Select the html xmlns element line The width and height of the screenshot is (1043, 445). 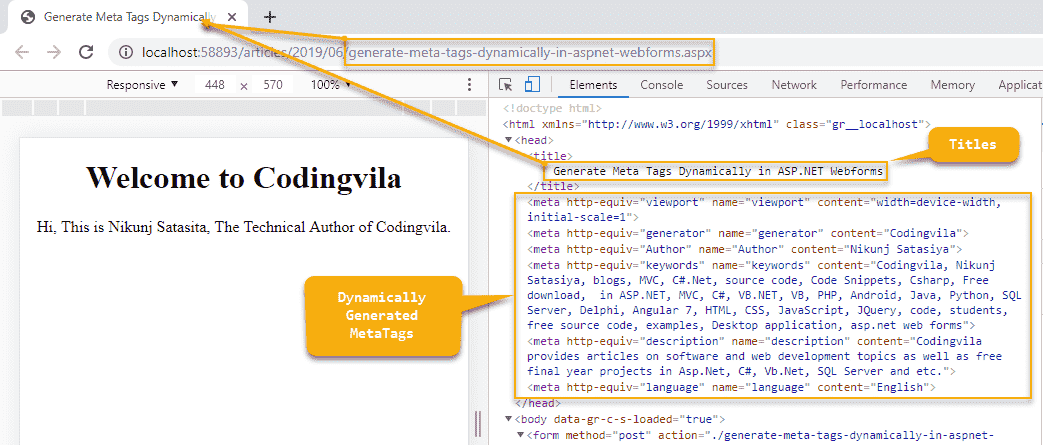click(x=716, y=124)
